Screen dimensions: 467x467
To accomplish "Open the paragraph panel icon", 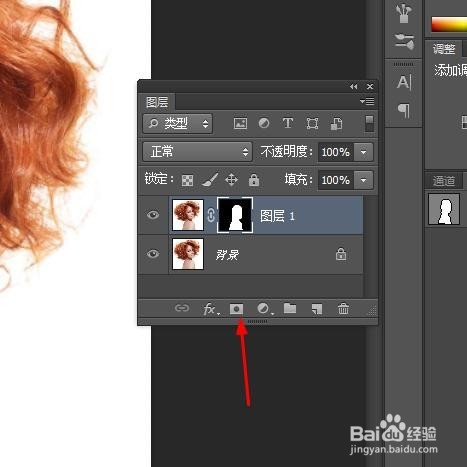I will coord(404,110).
